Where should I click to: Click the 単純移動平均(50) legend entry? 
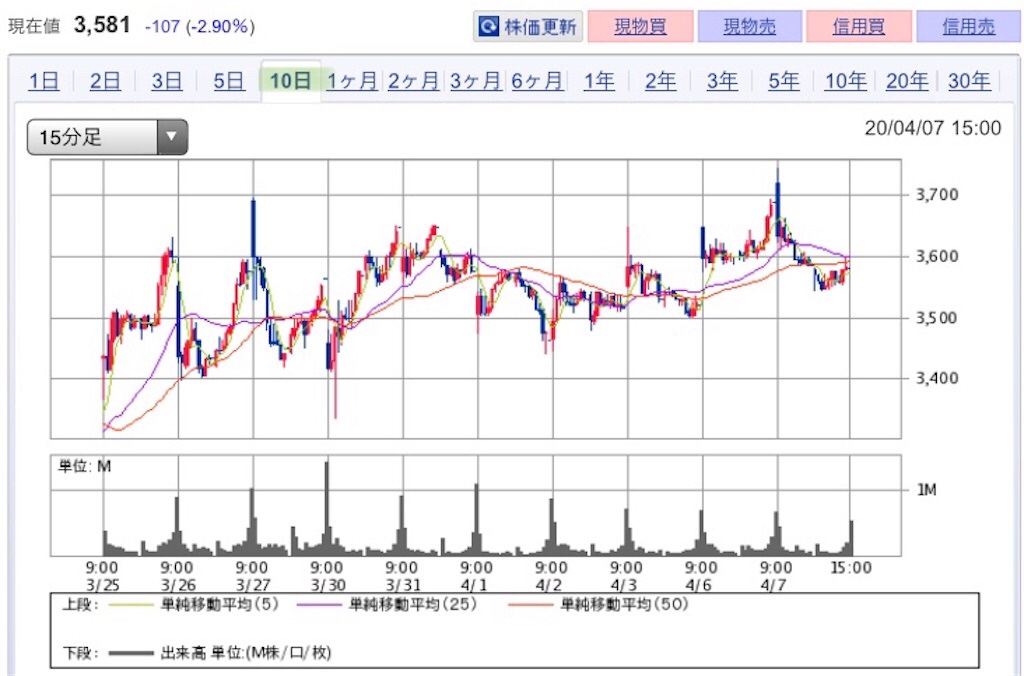[x=625, y=605]
